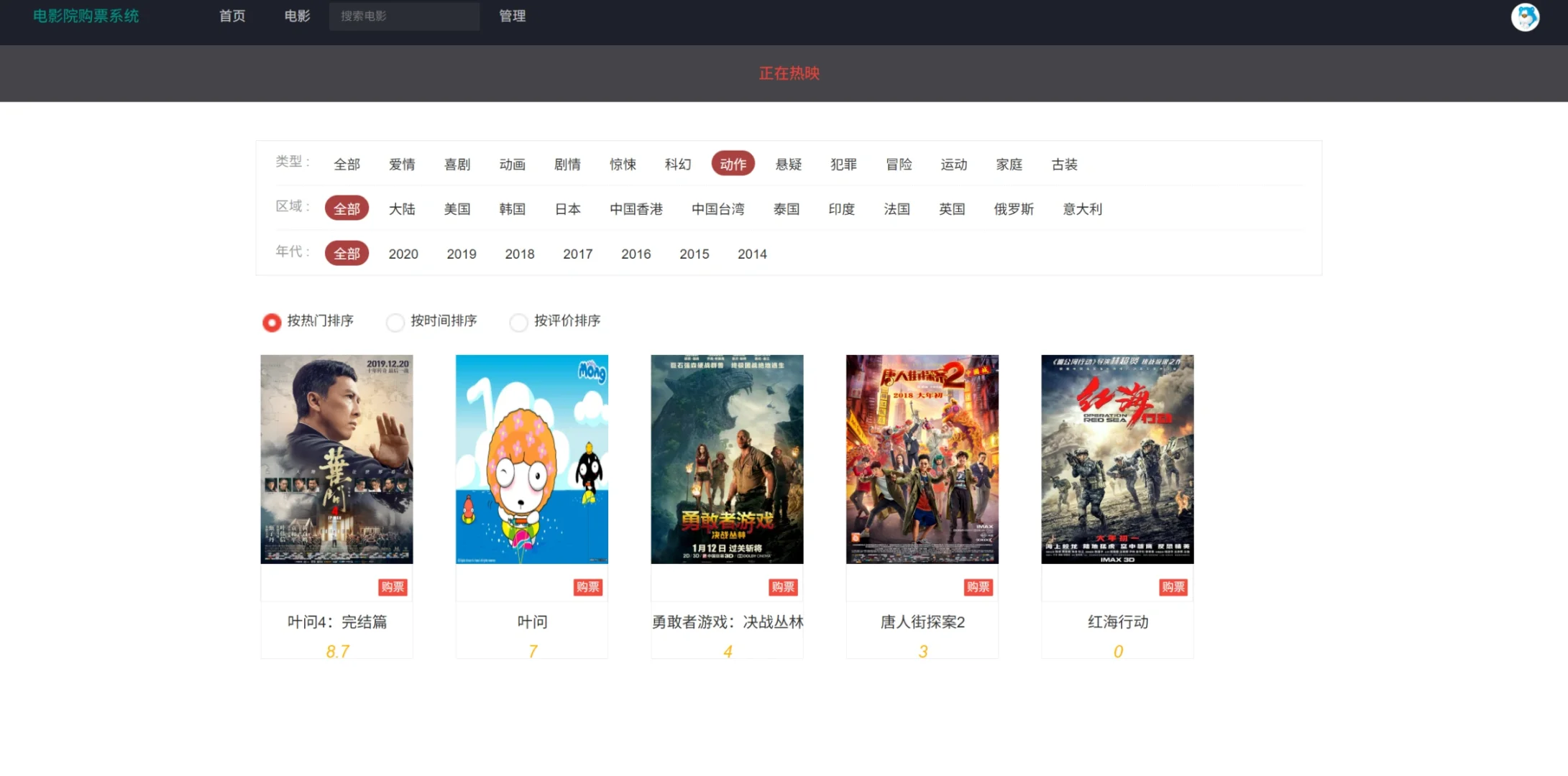Viewport: 1568px width, 776px height.
Task: Select 按评价排序 radio button
Action: [x=518, y=323]
